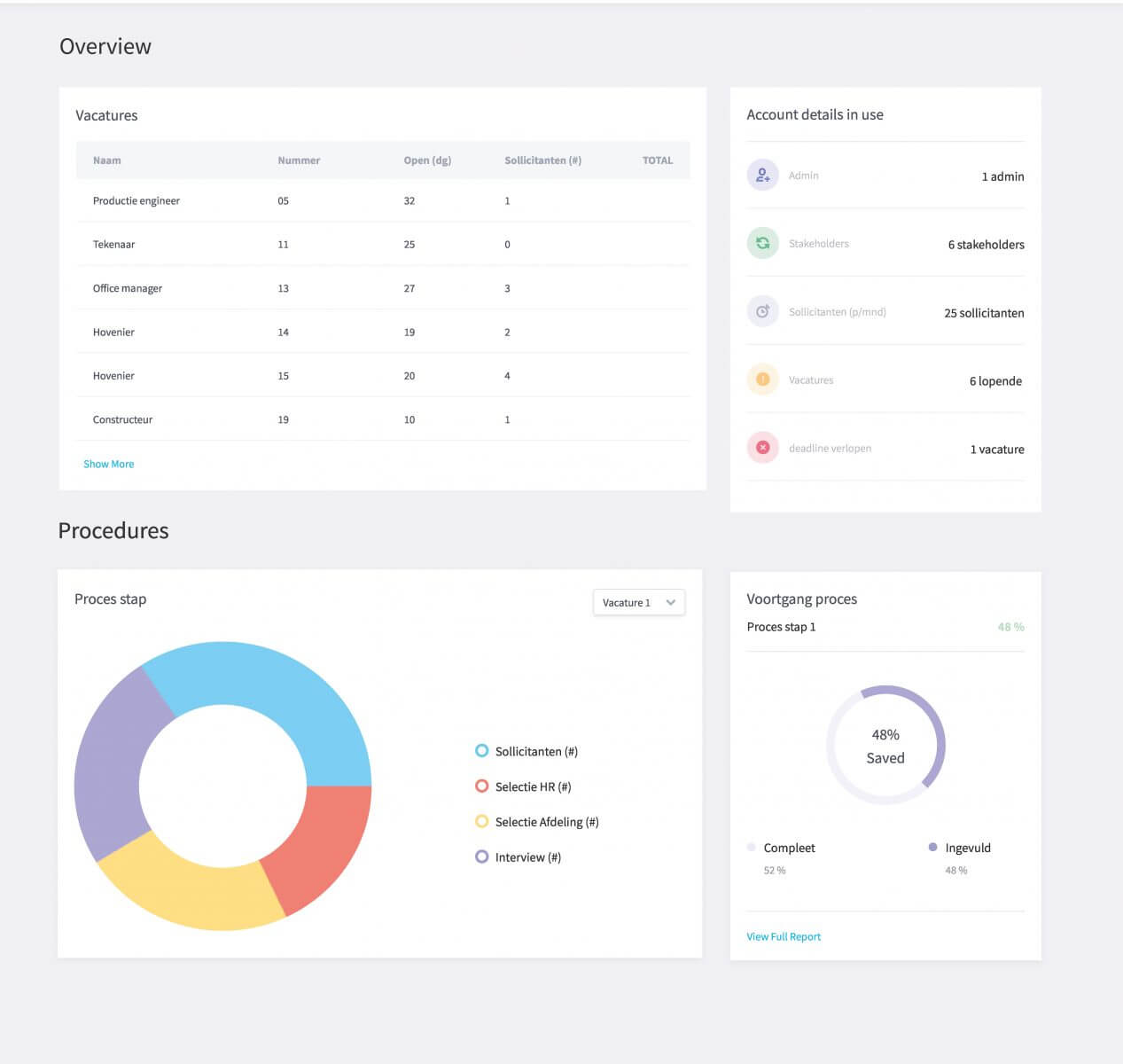1123x1064 pixels.
Task: Click Open days value 32
Action: [409, 200]
